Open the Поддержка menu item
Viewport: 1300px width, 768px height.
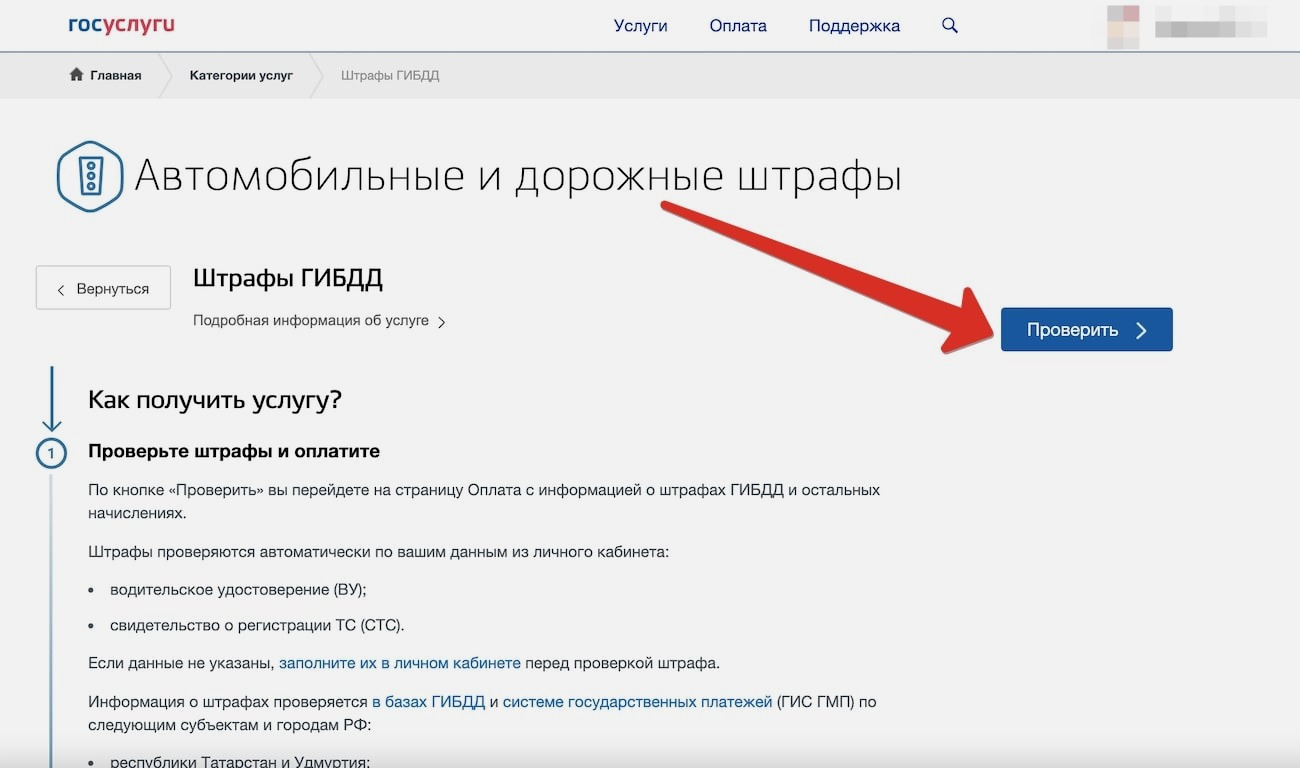tap(854, 26)
